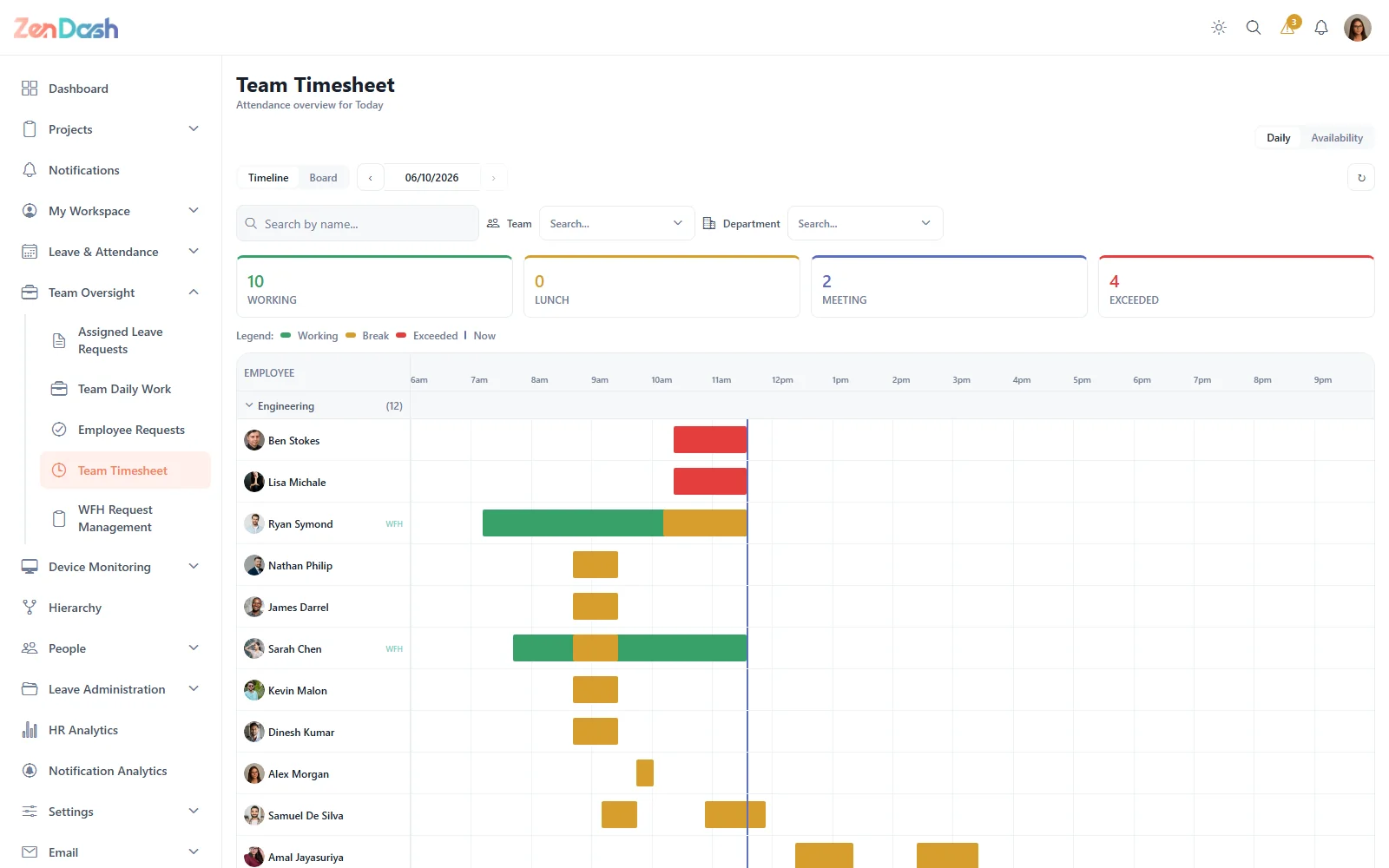Switch to Board view
Image resolution: width=1389 pixels, height=868 pixels.
point(323,178)
